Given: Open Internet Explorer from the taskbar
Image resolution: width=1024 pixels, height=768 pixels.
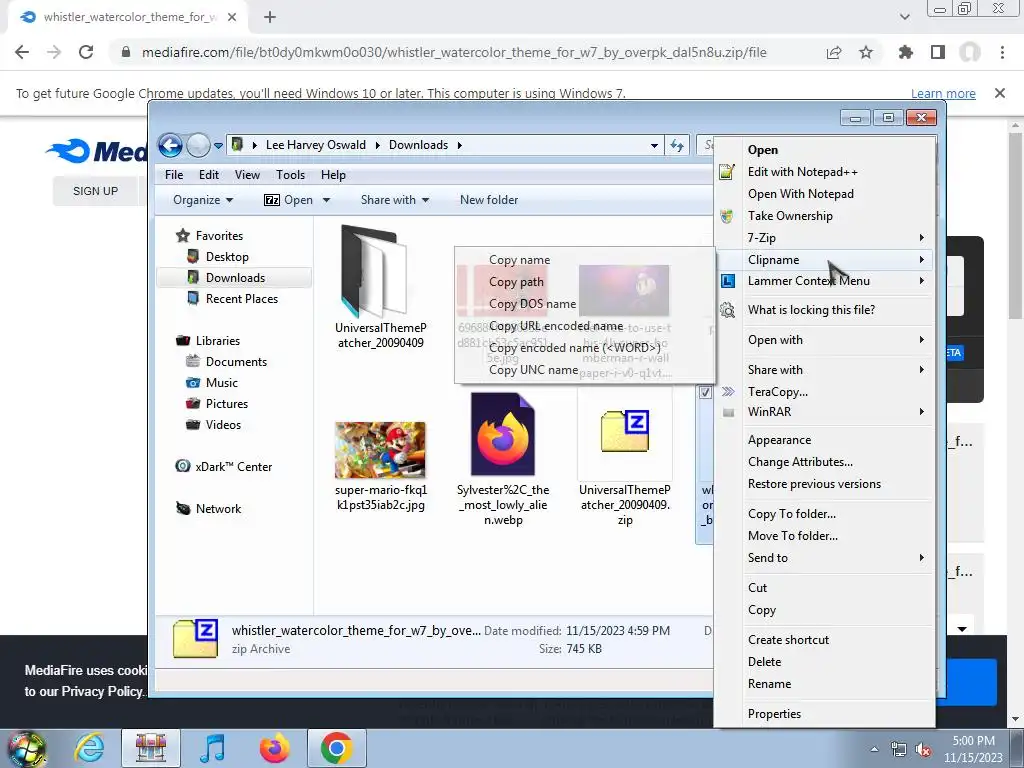Looking at the screenshot, I should (x=89, y=748).
